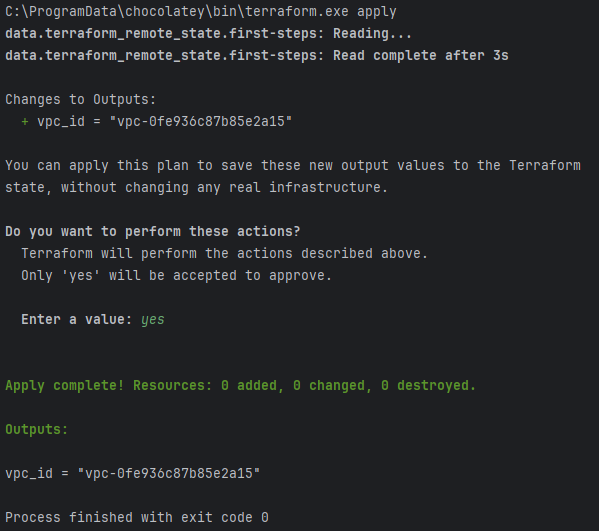Click the 'vpc_id' name in final outputs
This screenshot has width=599, height=531.
[29, 474]
